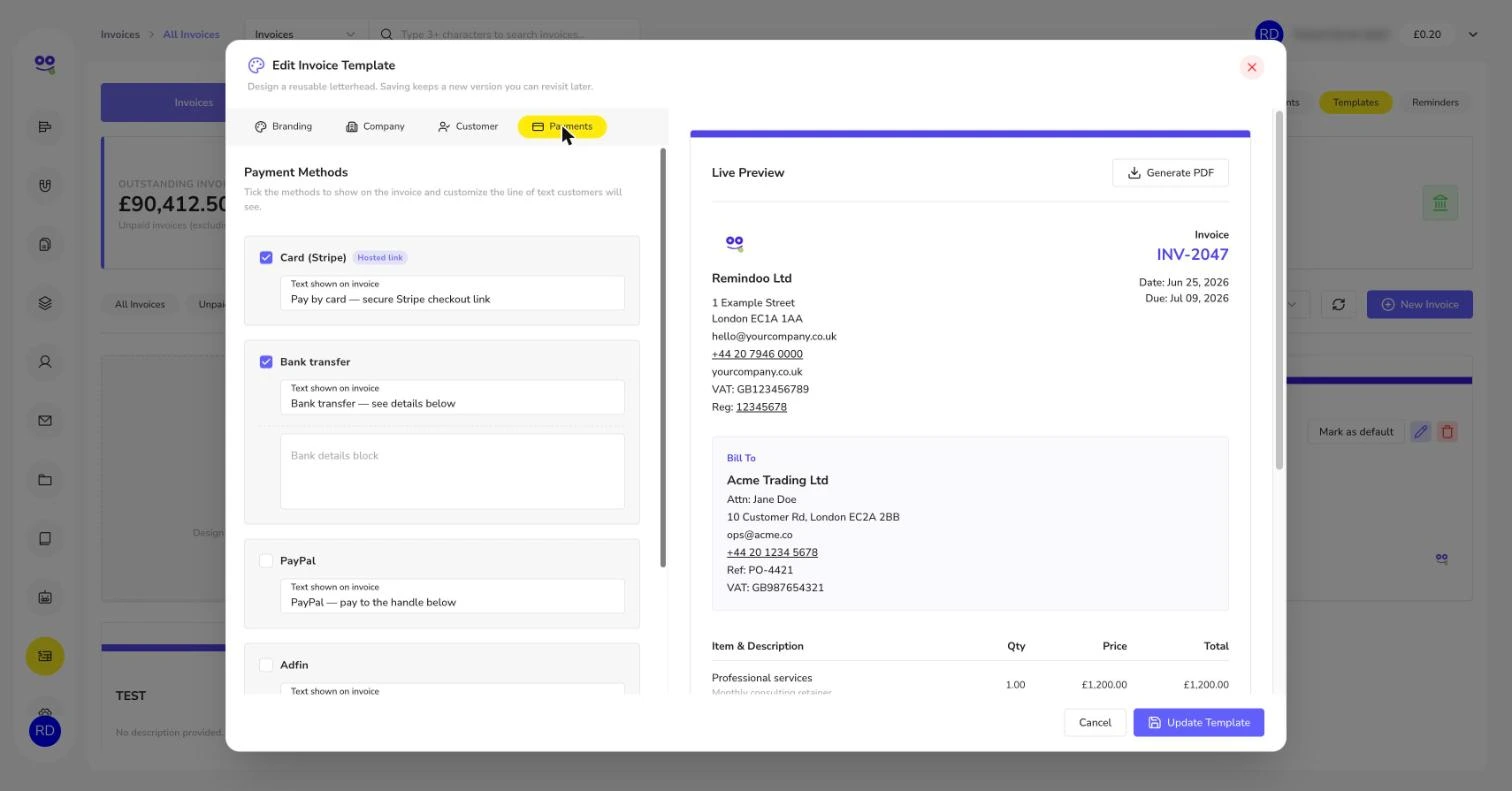Open the Reminders tab in the background page
The width and height of the screenshot is (1512, 791).
coord(1435,102)
